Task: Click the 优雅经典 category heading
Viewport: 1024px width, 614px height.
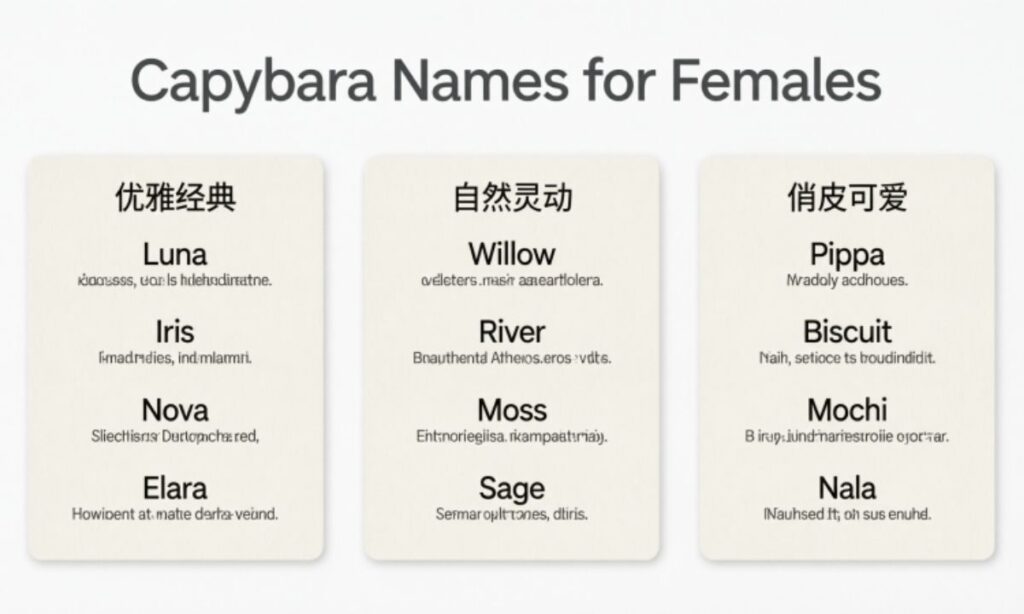Action: pyautogui.click(x=175, y=198)
